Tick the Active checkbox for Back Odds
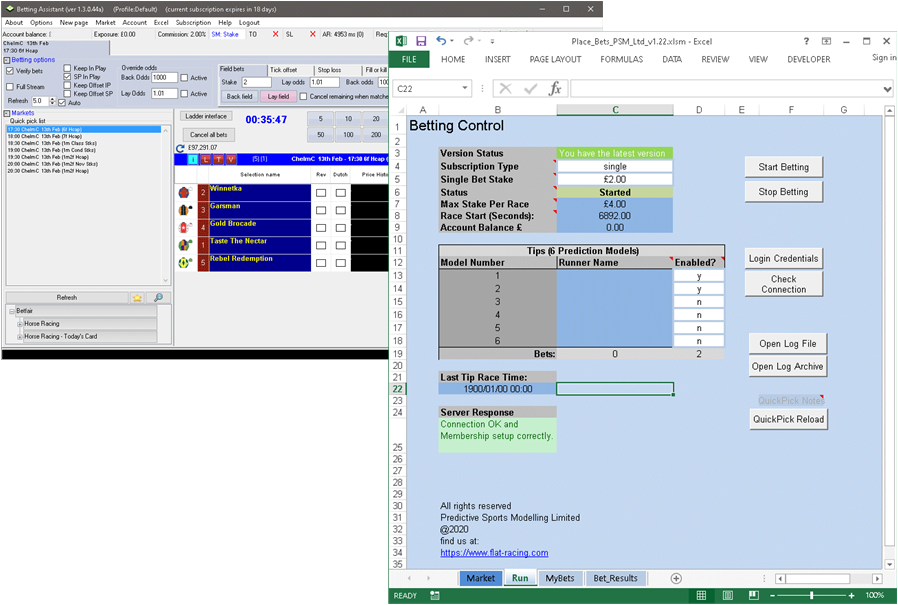Viewport: 898px width, 605px height. click(x=184, y=78)
